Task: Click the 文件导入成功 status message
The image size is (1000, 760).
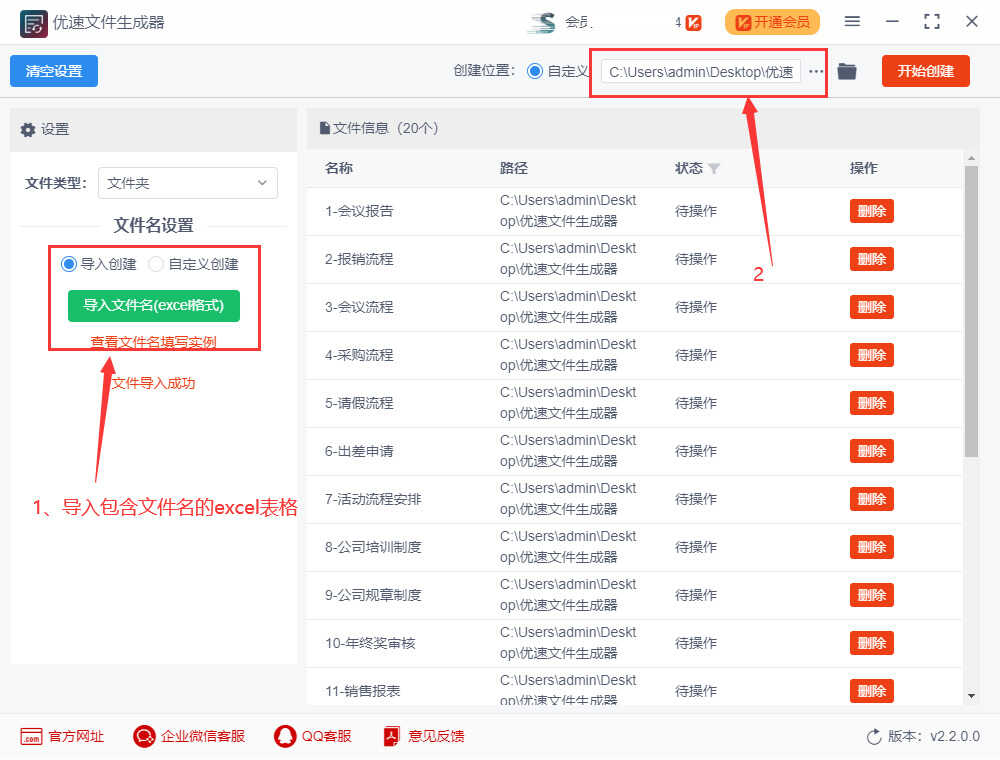Action: (154, 383)
